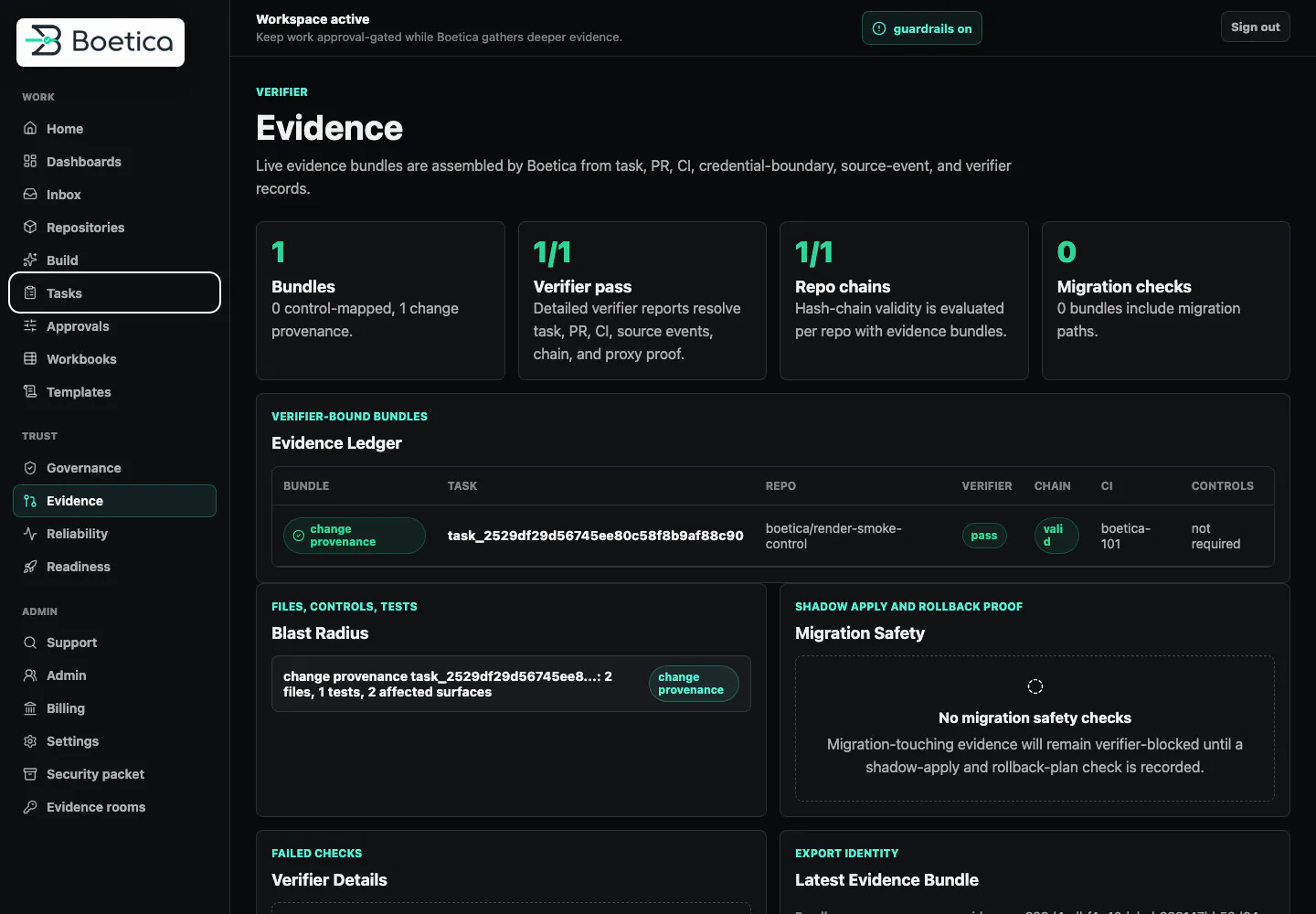Click the Repositories cube icon
The height and width of the screenshot is (914, 1316).
[30, 228]
